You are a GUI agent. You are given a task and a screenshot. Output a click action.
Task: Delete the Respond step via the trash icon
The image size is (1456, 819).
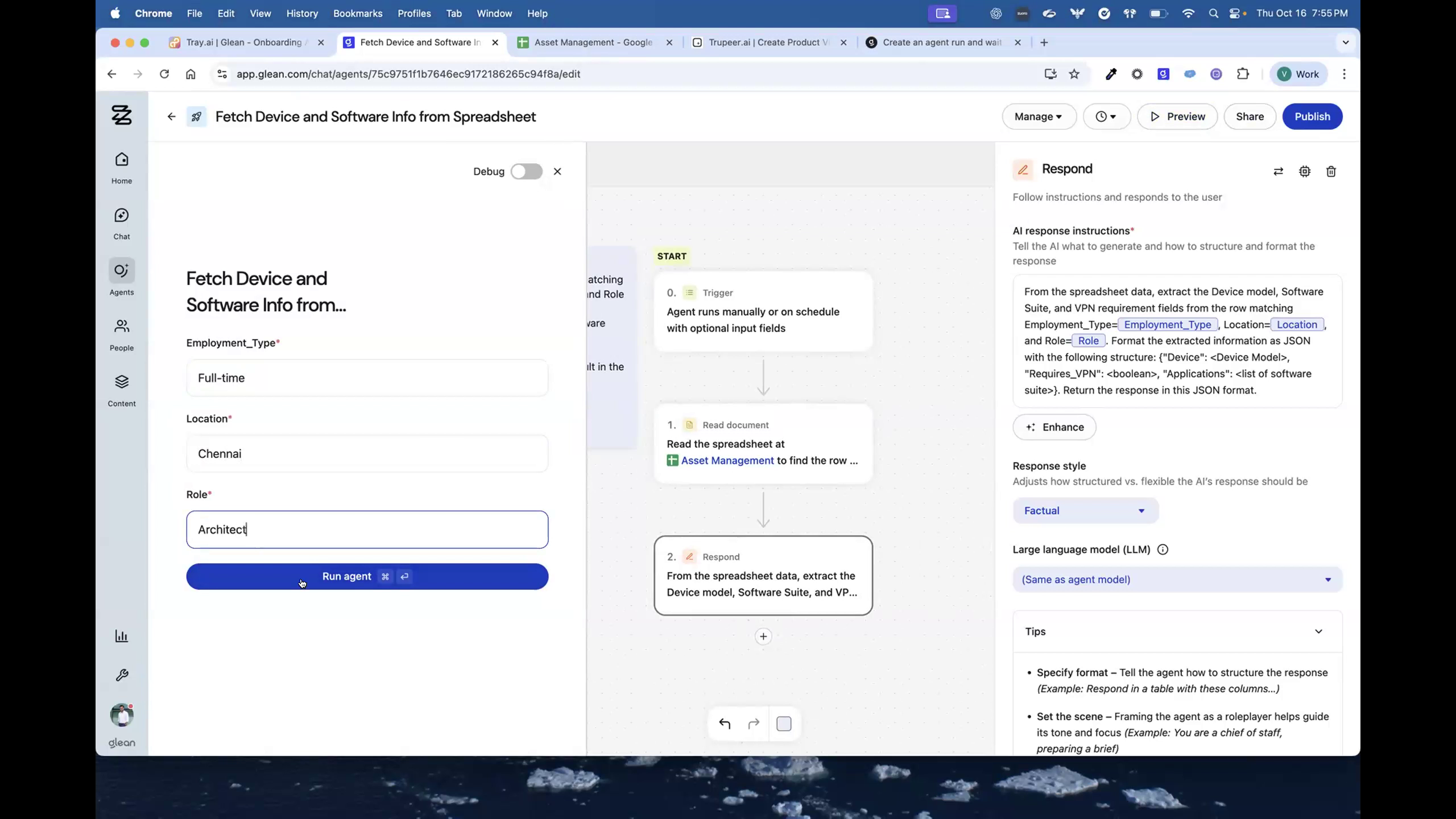point(1330,171)
